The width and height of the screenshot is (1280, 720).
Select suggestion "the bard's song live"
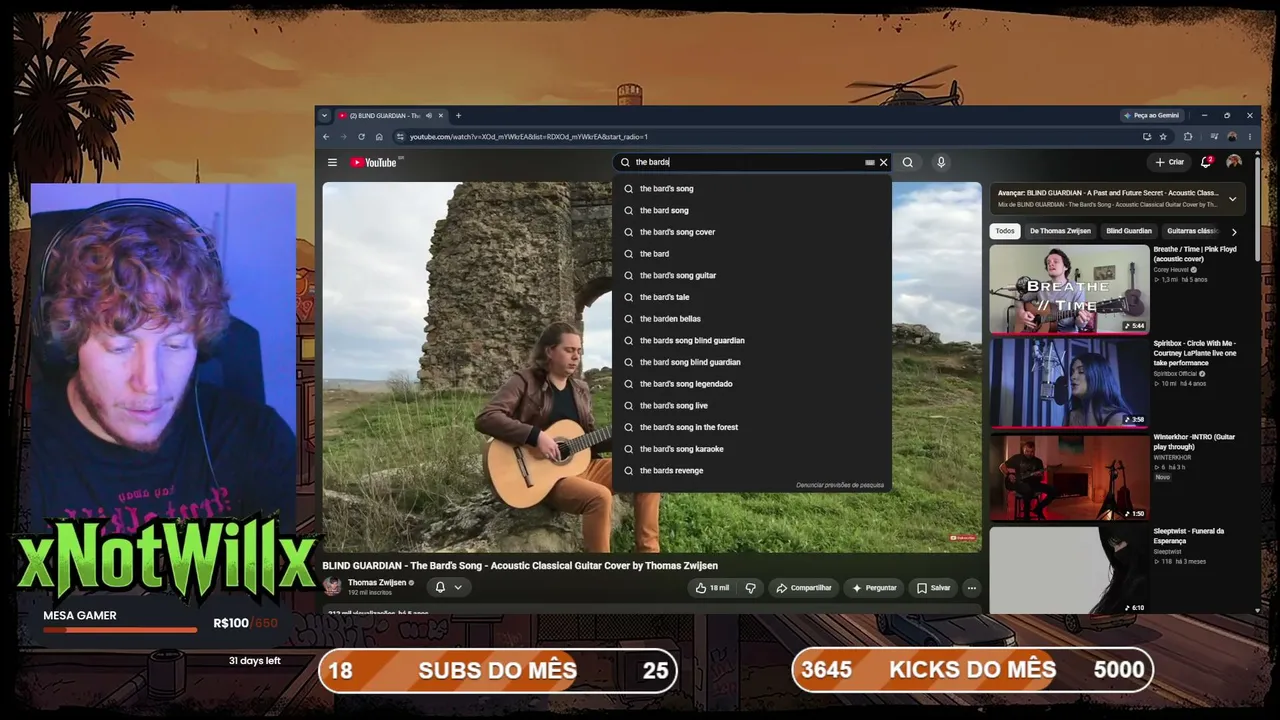(751, 405)
